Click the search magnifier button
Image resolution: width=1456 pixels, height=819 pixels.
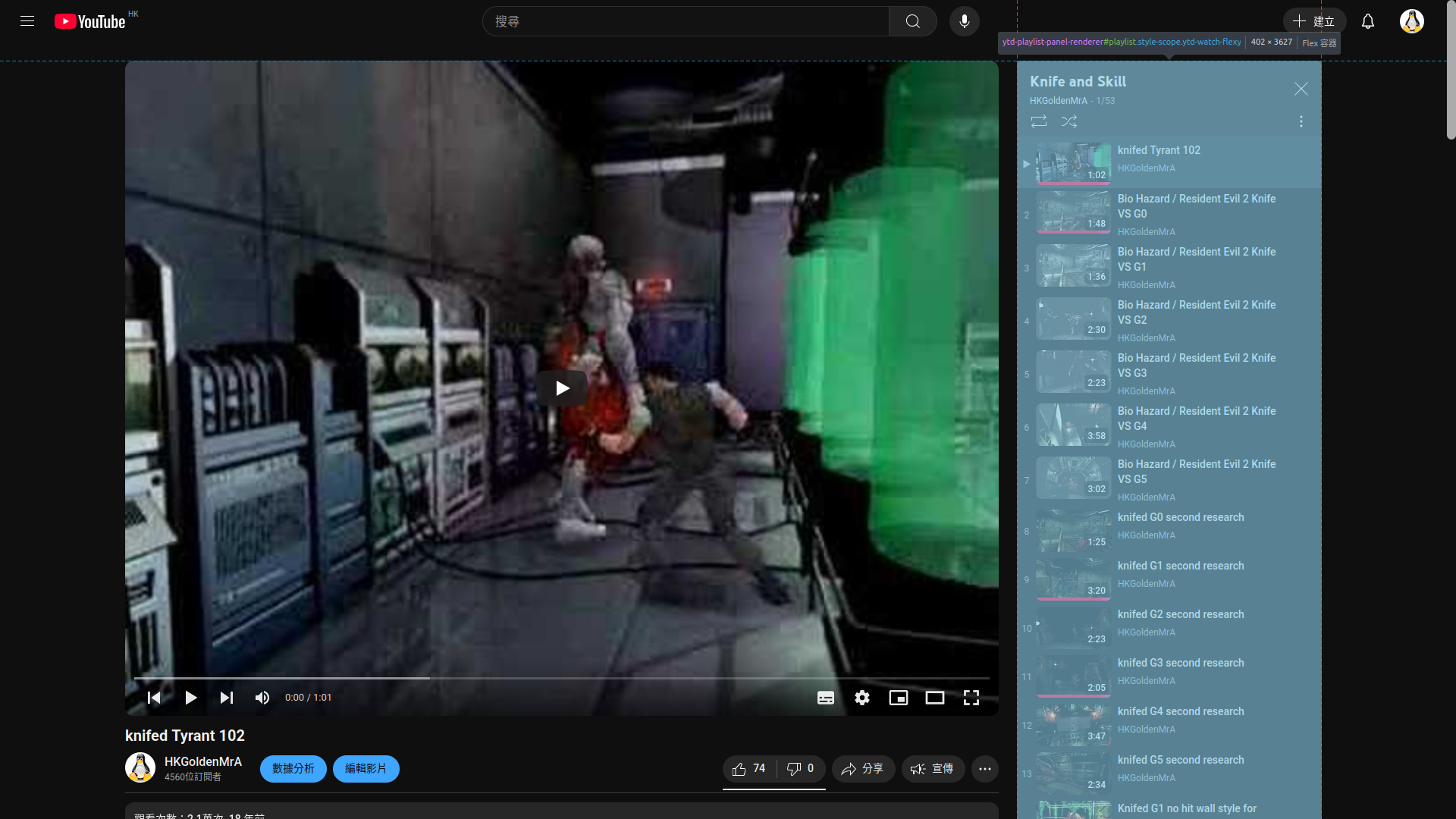(913, 21)
